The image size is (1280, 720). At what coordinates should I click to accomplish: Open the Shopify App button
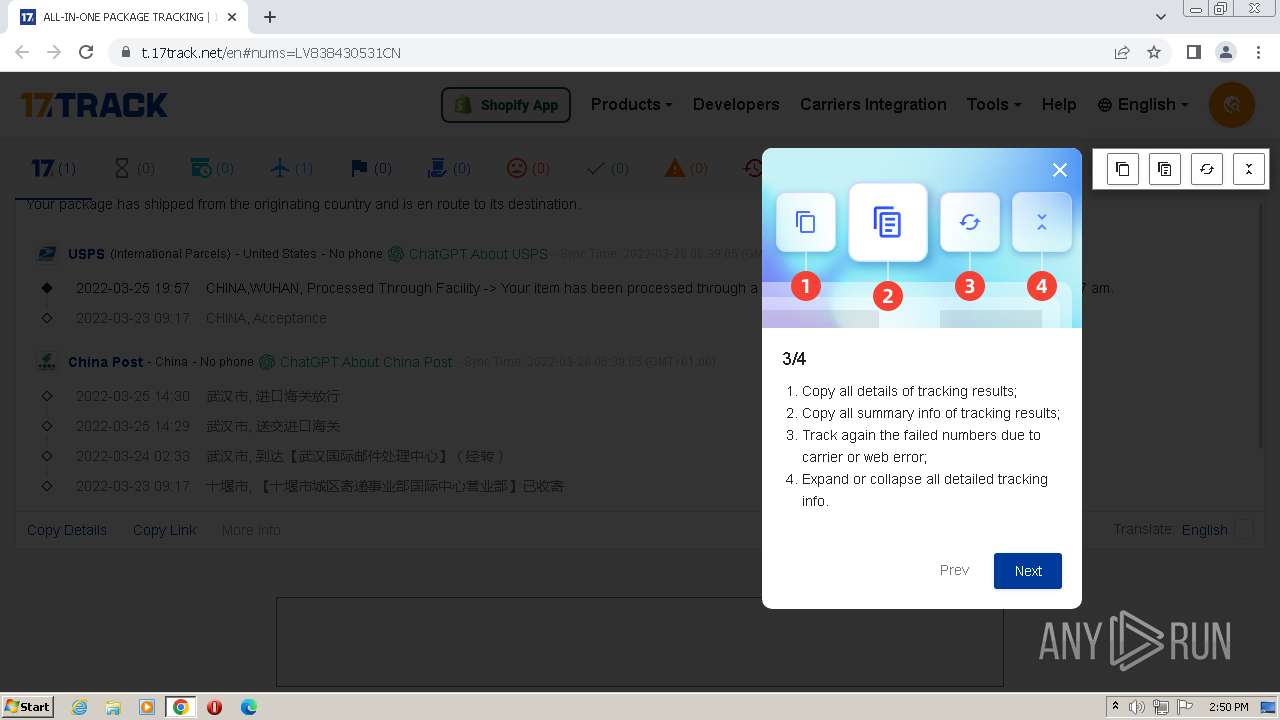tap(506, 105)
